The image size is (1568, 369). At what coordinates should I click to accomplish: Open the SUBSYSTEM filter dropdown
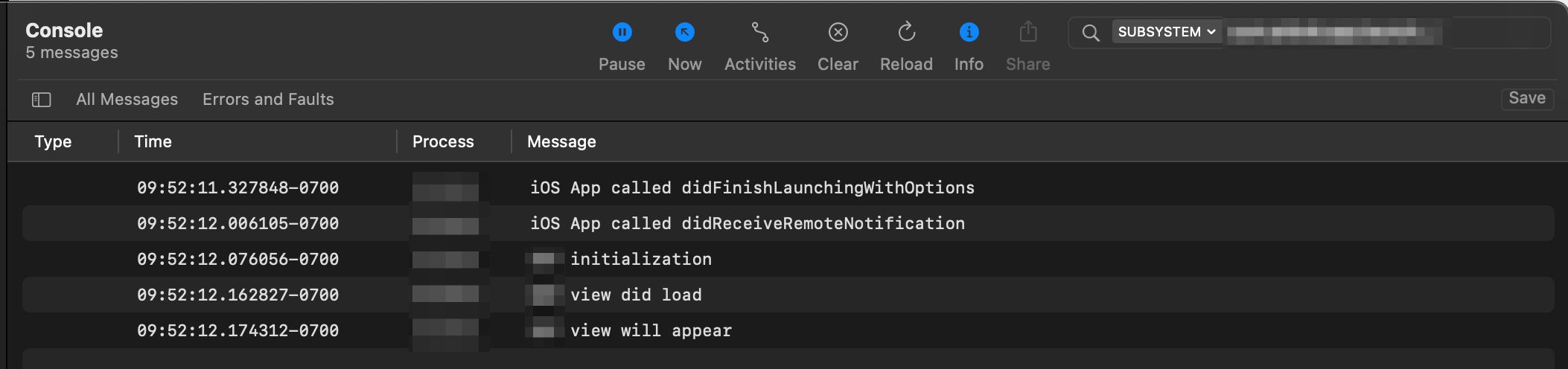(1166, 32)
